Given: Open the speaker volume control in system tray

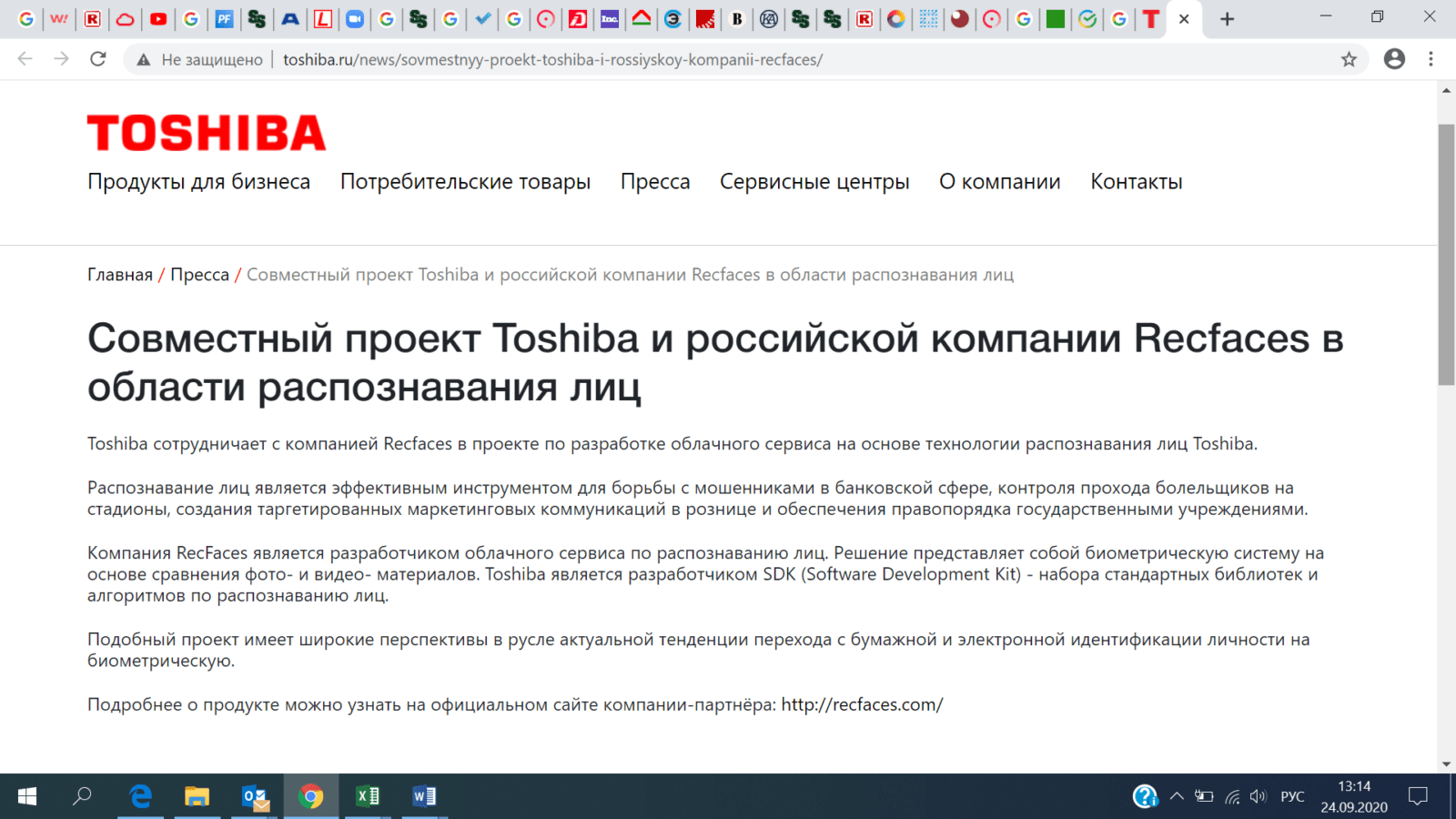Looking at the screenshot, I should point(1258,795).
